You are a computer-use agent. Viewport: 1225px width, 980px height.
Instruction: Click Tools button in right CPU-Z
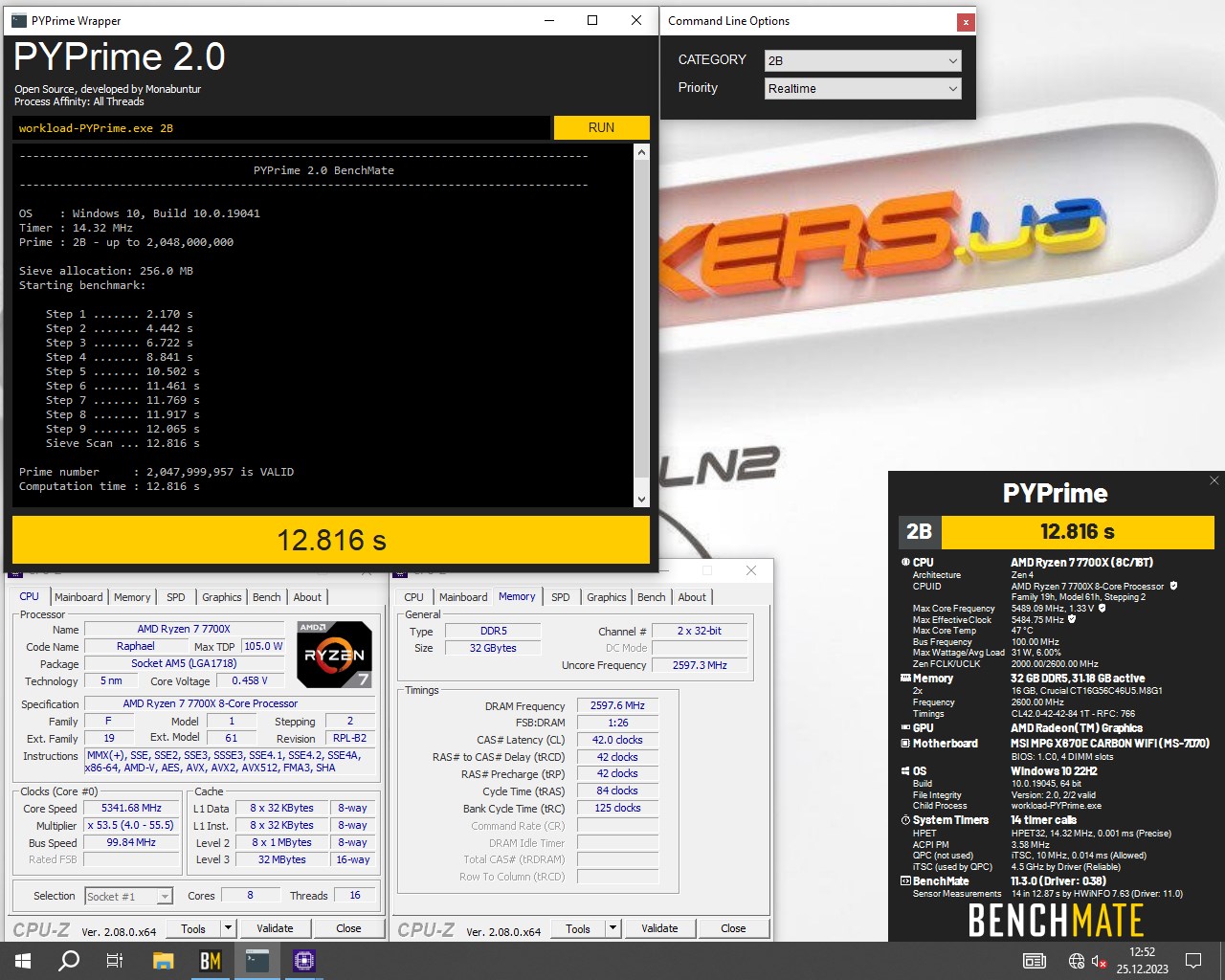578,928
